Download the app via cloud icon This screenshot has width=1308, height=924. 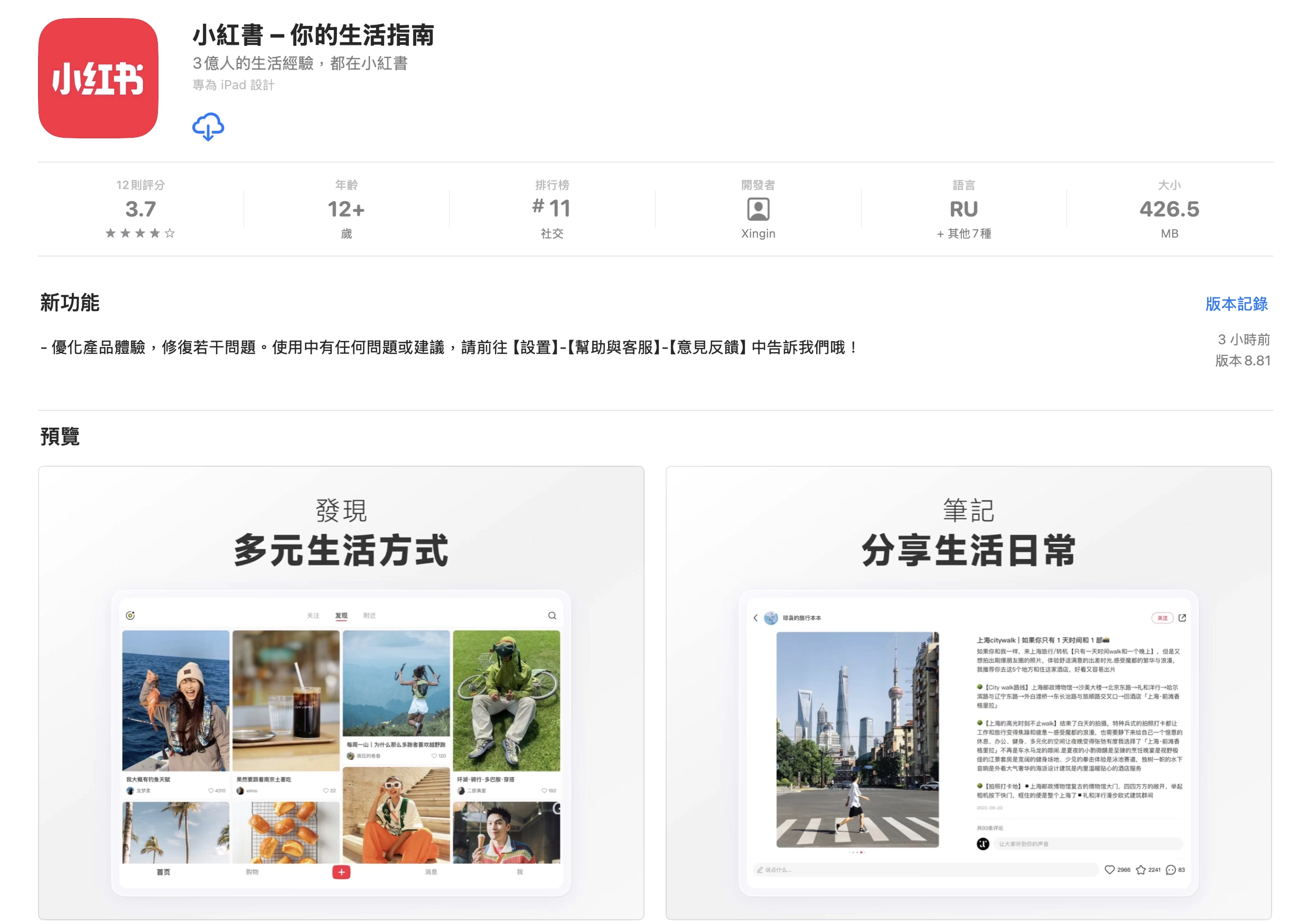pos(208,126)
